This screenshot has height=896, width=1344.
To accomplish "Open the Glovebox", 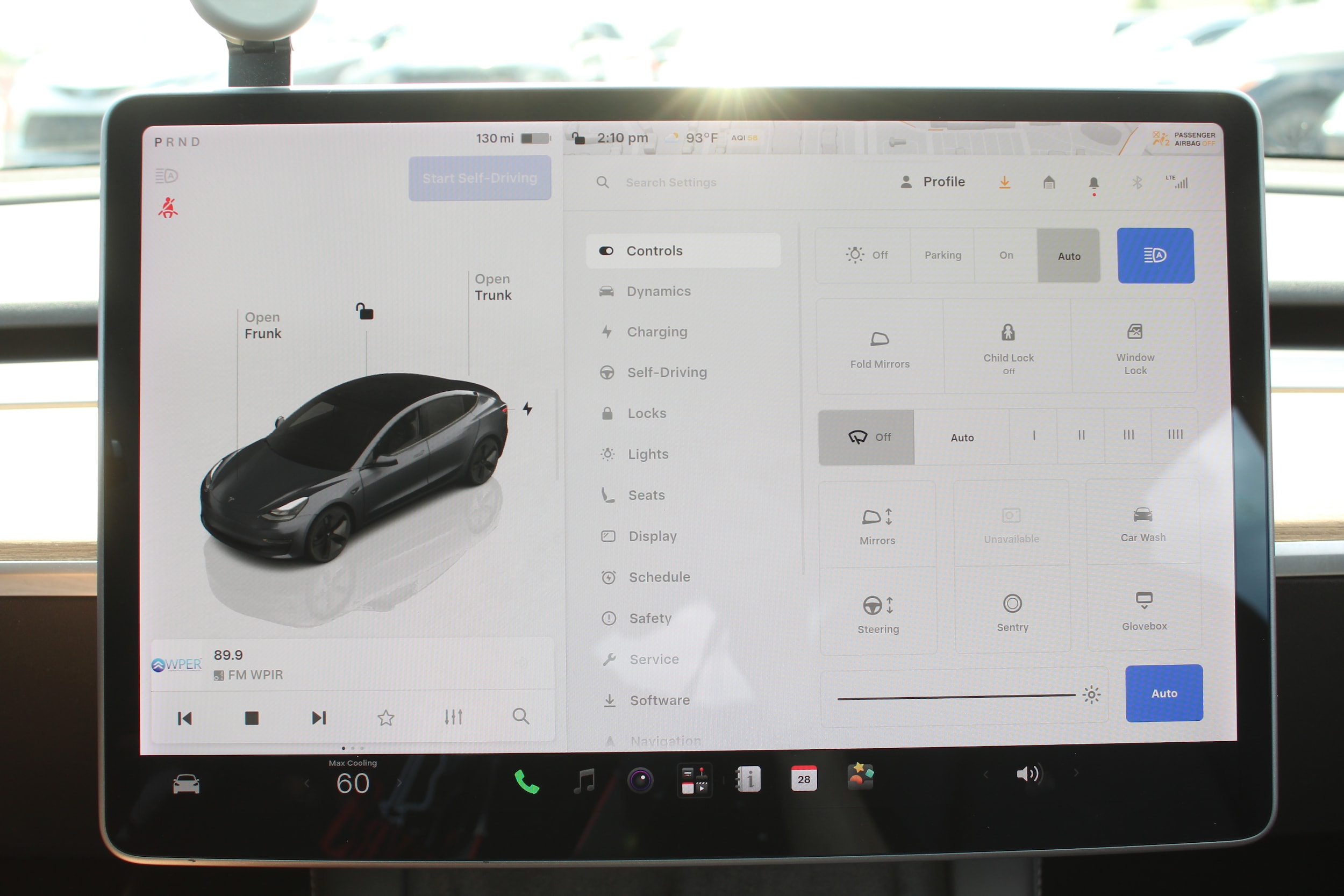I will [1144, 609].
